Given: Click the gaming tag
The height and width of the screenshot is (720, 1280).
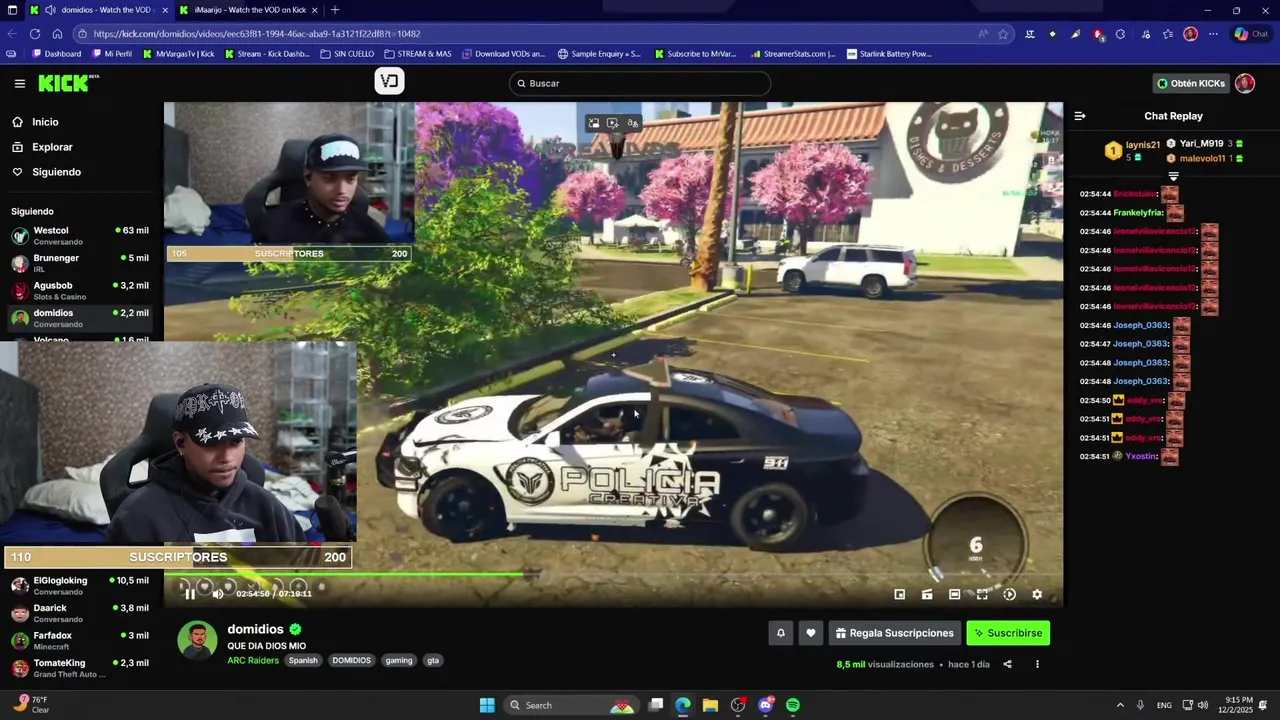Looking at the screenshot, I should coord(399,660).
